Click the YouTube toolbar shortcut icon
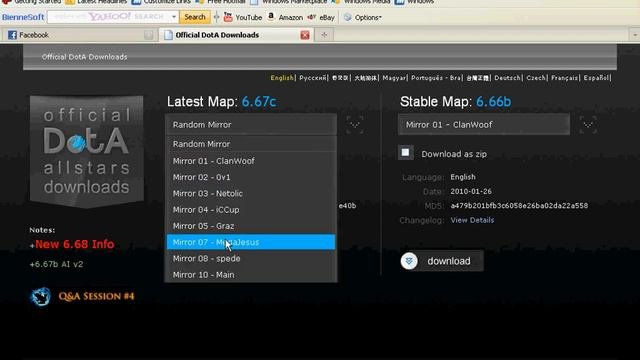The image size is (640, 360). coord(228,17)
